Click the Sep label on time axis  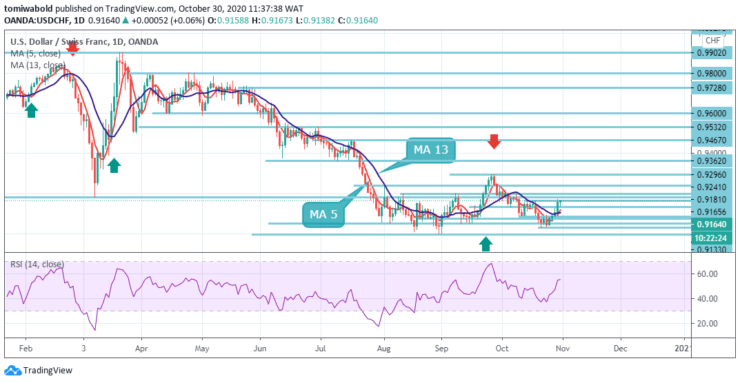[x=442, y=348]
